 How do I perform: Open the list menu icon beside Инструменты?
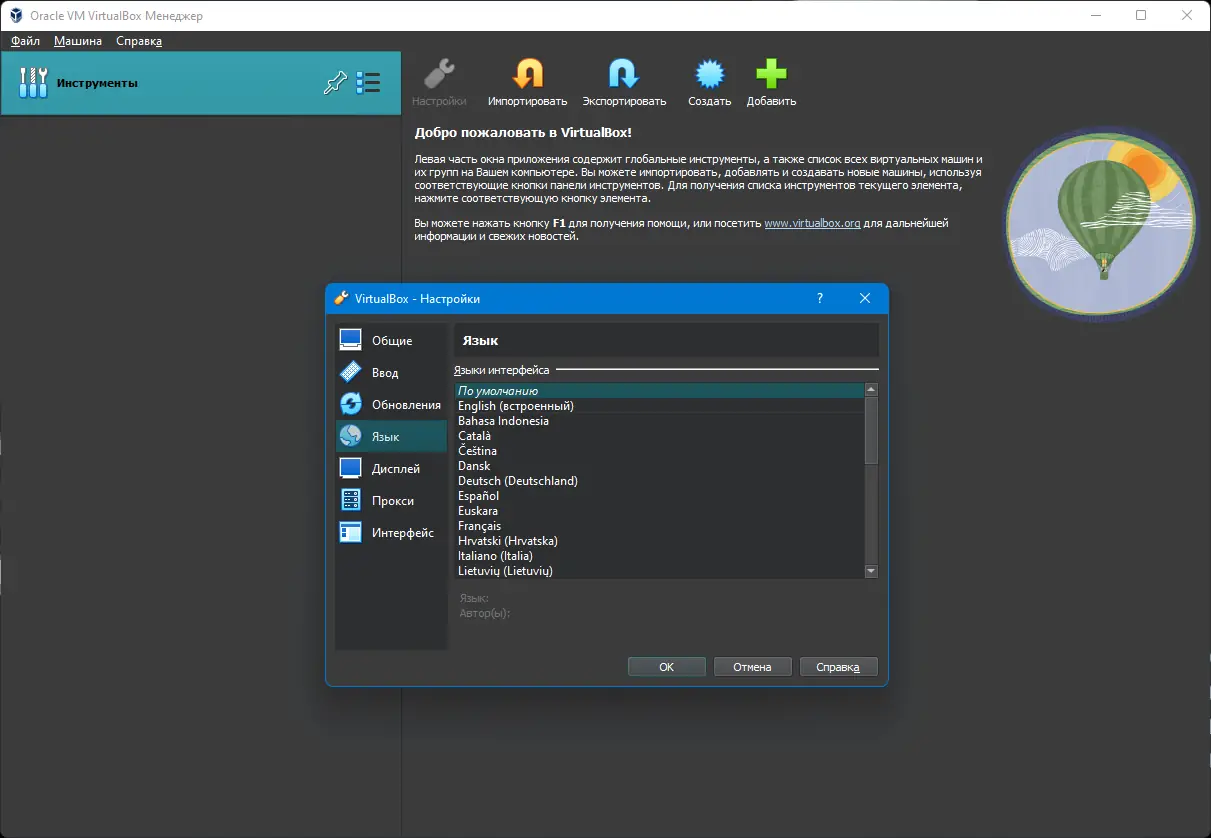[x=369, y=83]
